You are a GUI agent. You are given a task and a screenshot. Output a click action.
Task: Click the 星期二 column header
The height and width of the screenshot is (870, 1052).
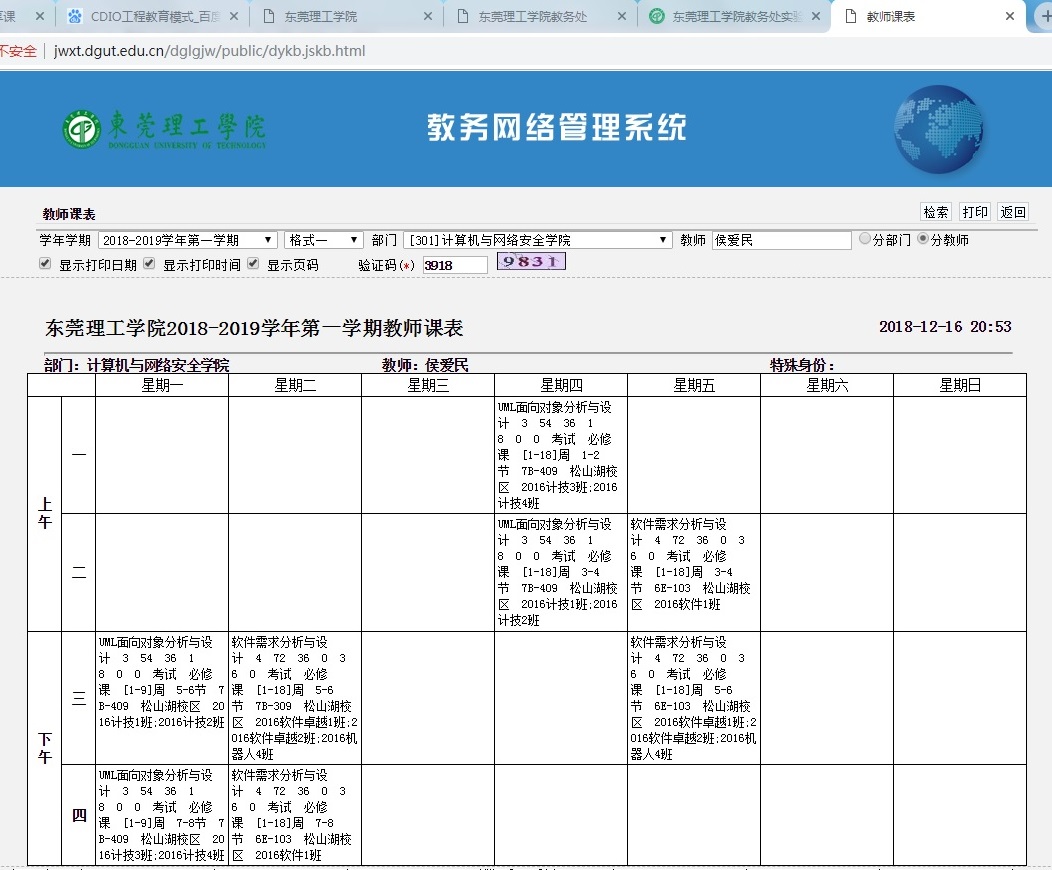pos(295,385)
